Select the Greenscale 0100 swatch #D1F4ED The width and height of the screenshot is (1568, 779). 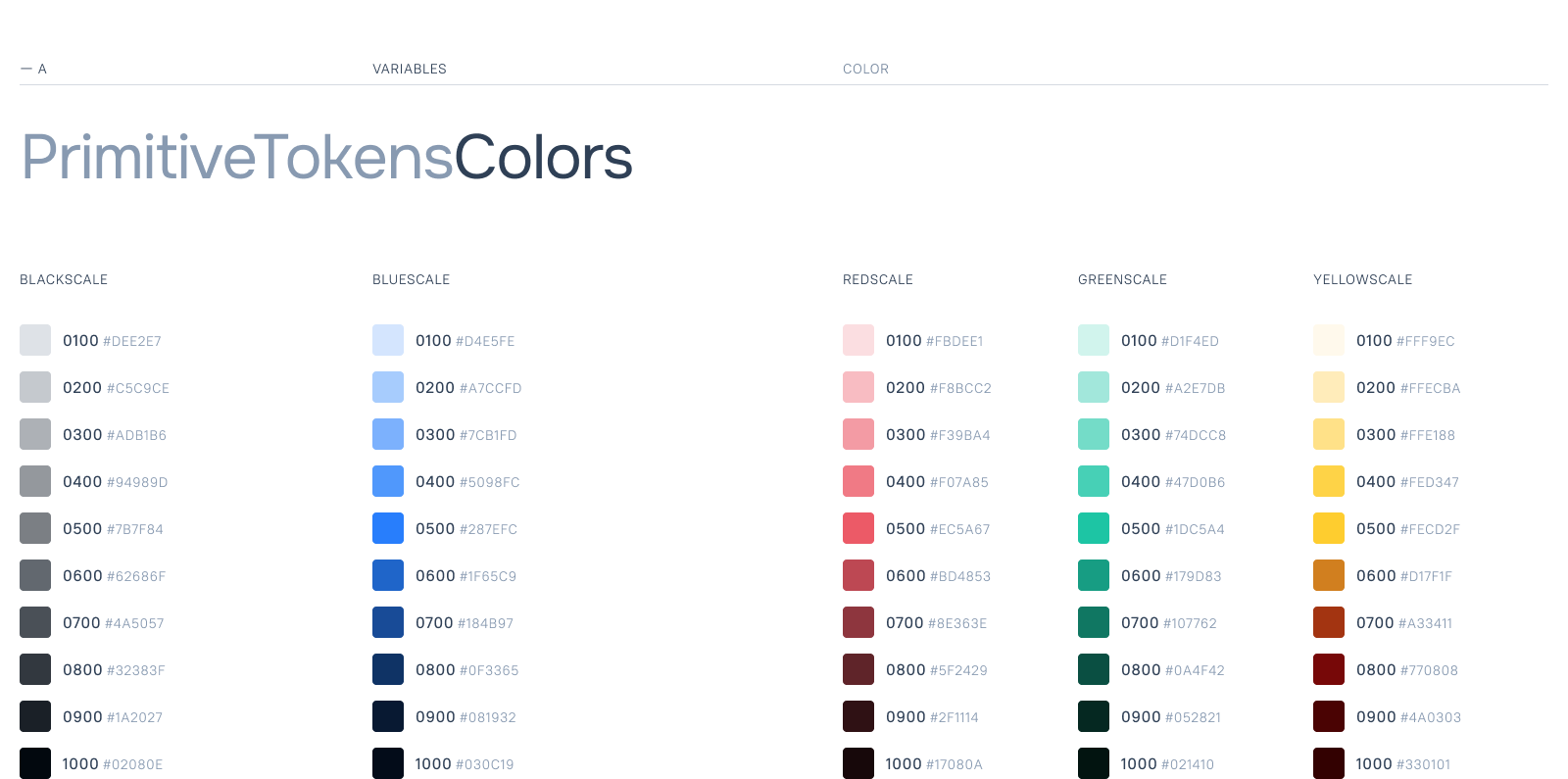click(x=1094, y=340)
